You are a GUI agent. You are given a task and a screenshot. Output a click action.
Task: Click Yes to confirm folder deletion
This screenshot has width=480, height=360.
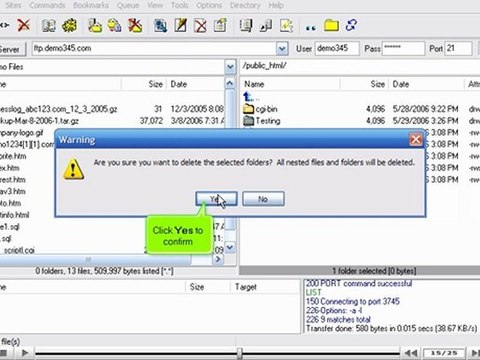point(216,199)
